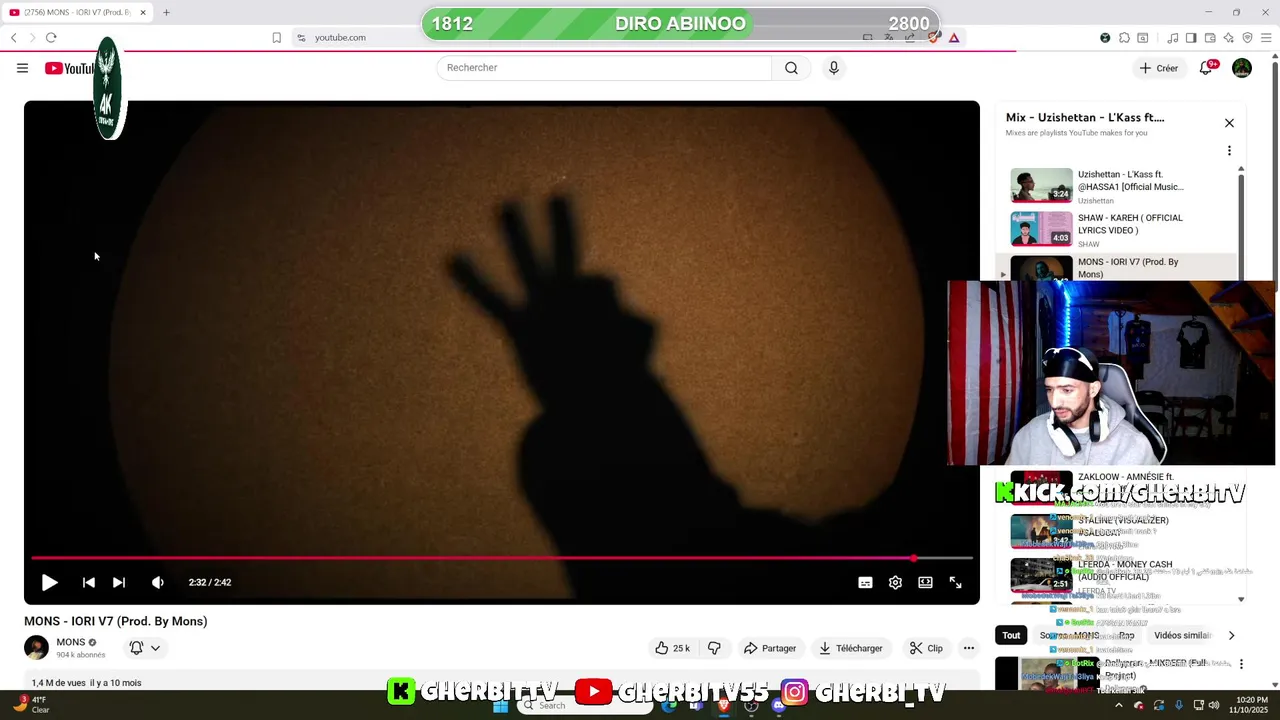Toggle the browser sidebar panel

coord(1191,37)
